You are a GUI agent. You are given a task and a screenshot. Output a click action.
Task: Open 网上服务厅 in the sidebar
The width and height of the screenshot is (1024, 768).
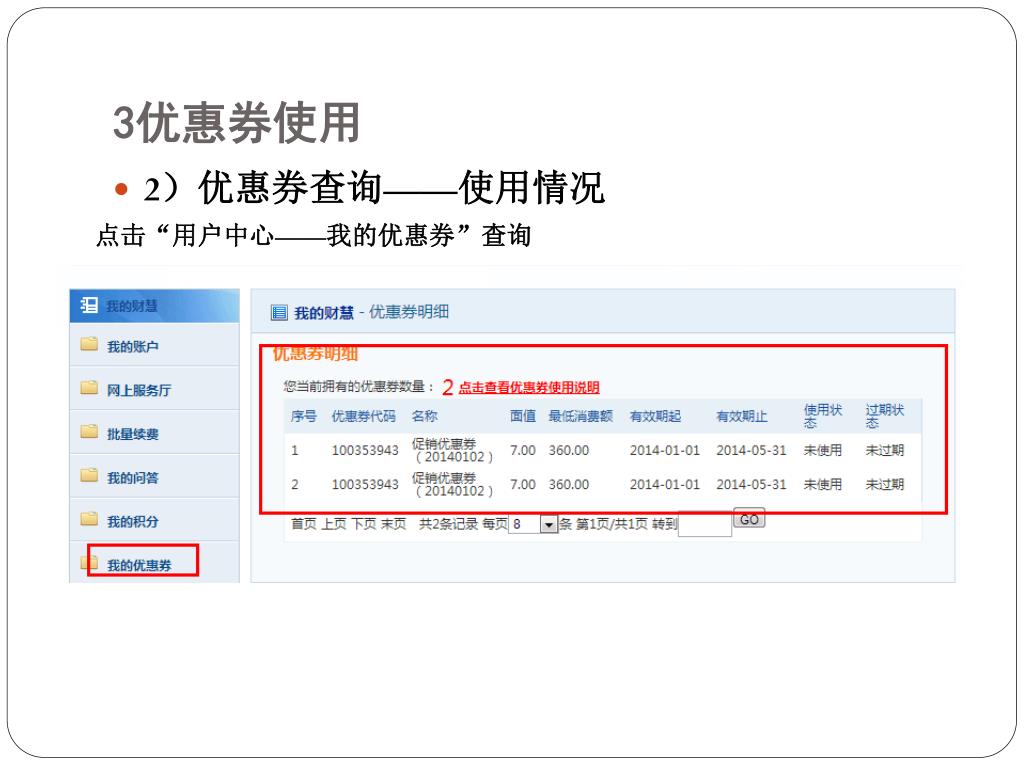pos(139,391)
